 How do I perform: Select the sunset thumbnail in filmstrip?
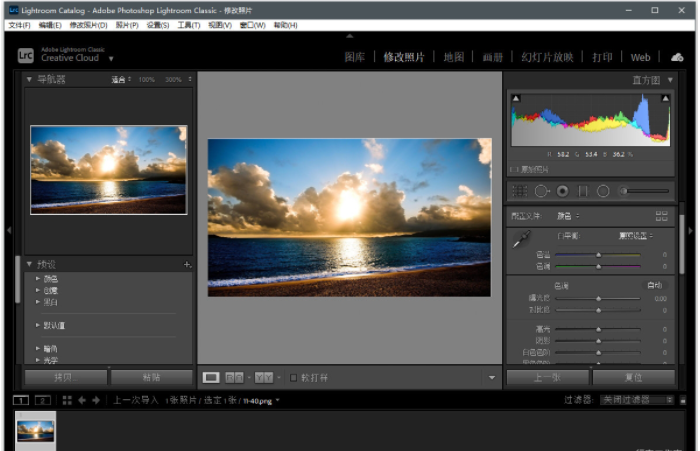point(36,430)
